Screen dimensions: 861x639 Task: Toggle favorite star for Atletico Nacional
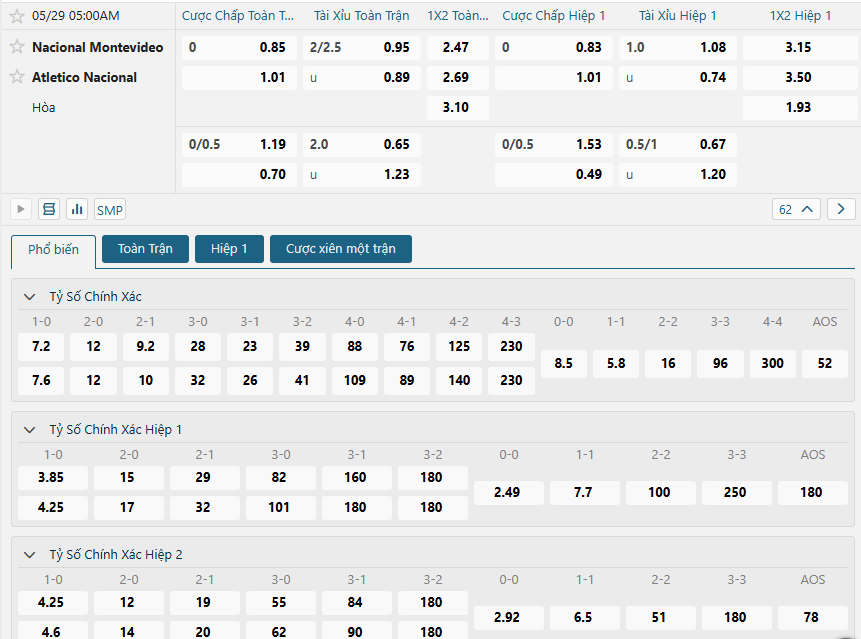coord(17,77)
